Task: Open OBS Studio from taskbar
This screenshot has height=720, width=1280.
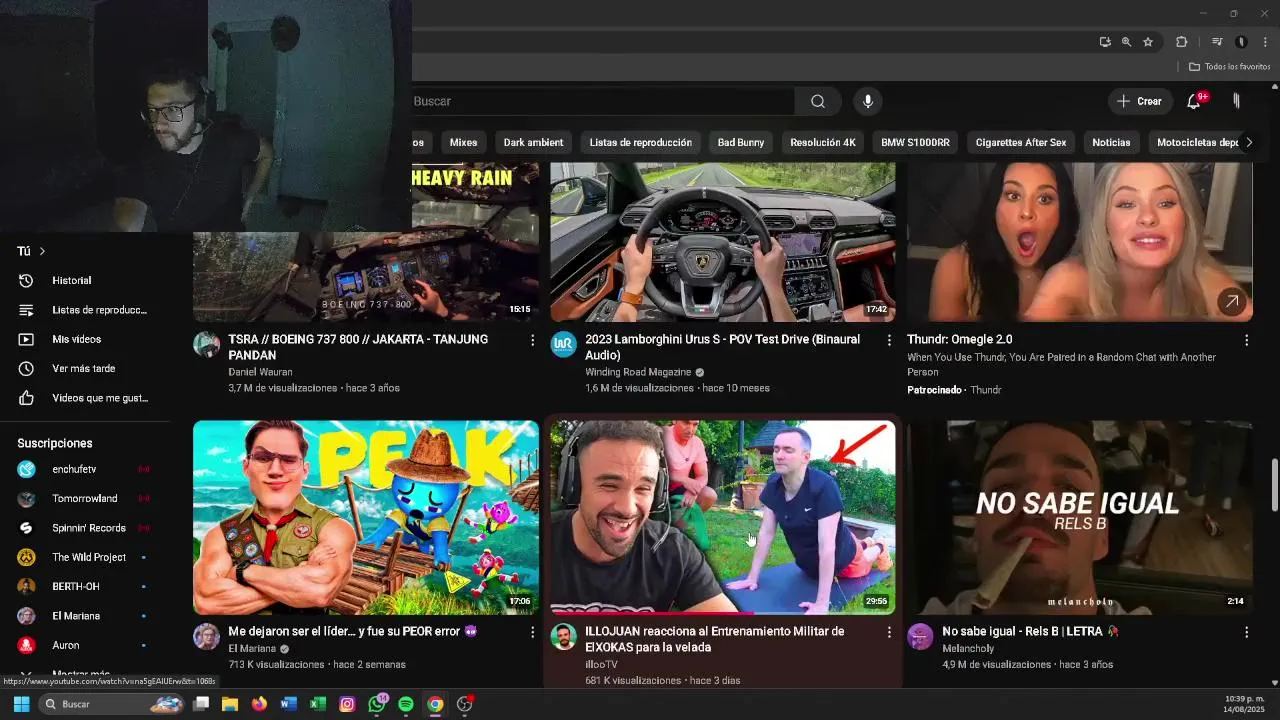Action: click(464, 704)
